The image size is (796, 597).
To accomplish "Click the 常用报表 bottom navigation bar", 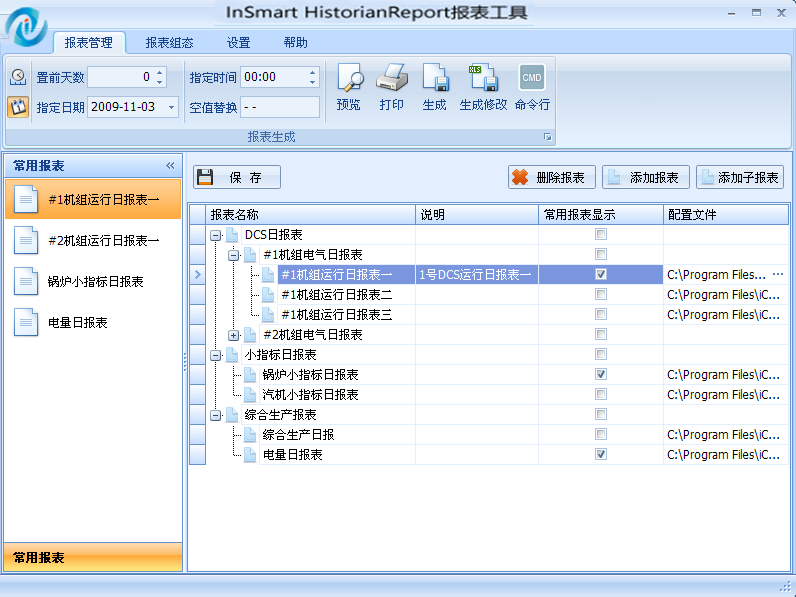I will point(93,557).
